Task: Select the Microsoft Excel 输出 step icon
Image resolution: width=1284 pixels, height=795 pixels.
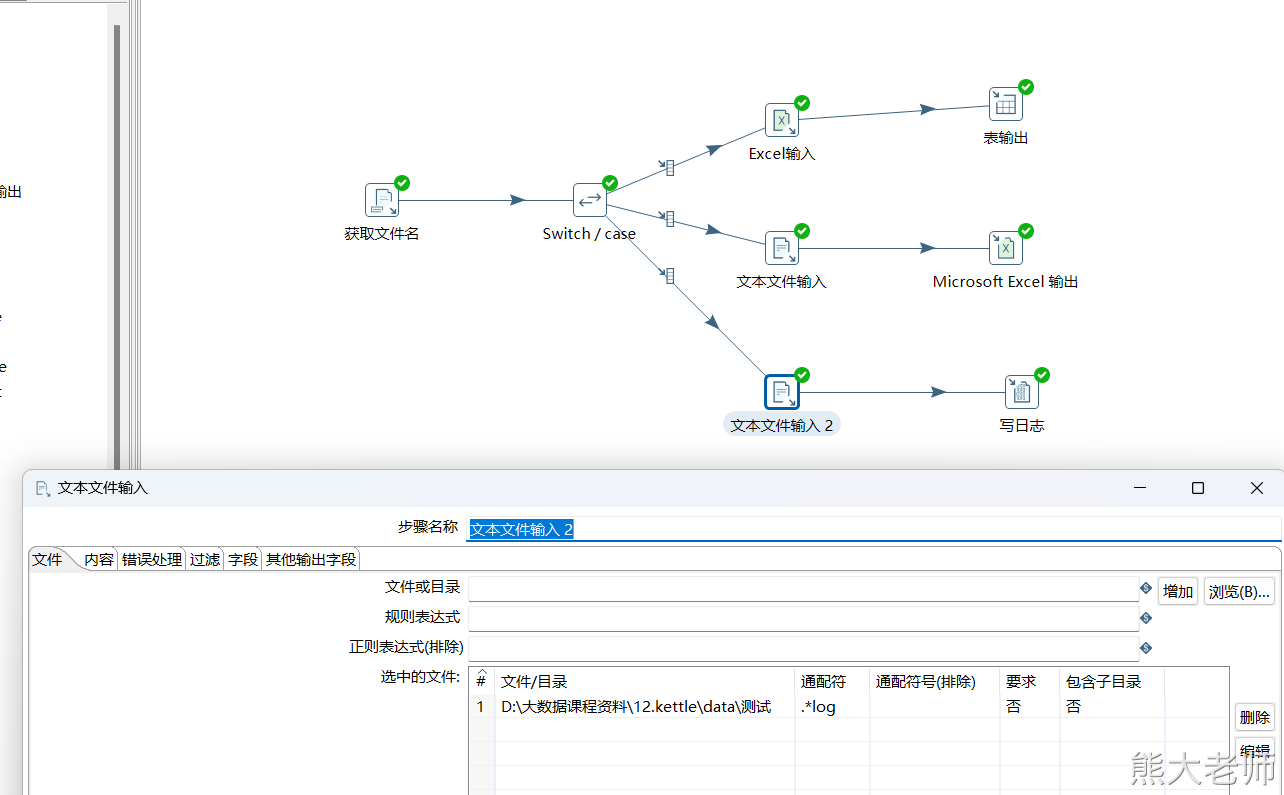Action: [x=1006, y=248]
